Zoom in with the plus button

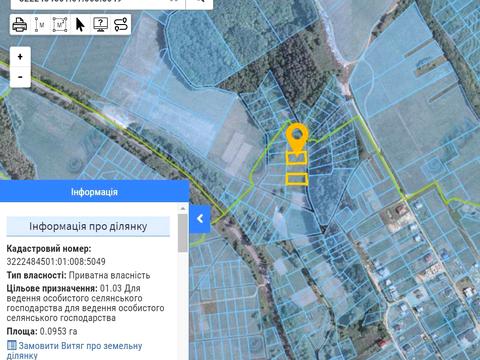pos(20,57)
